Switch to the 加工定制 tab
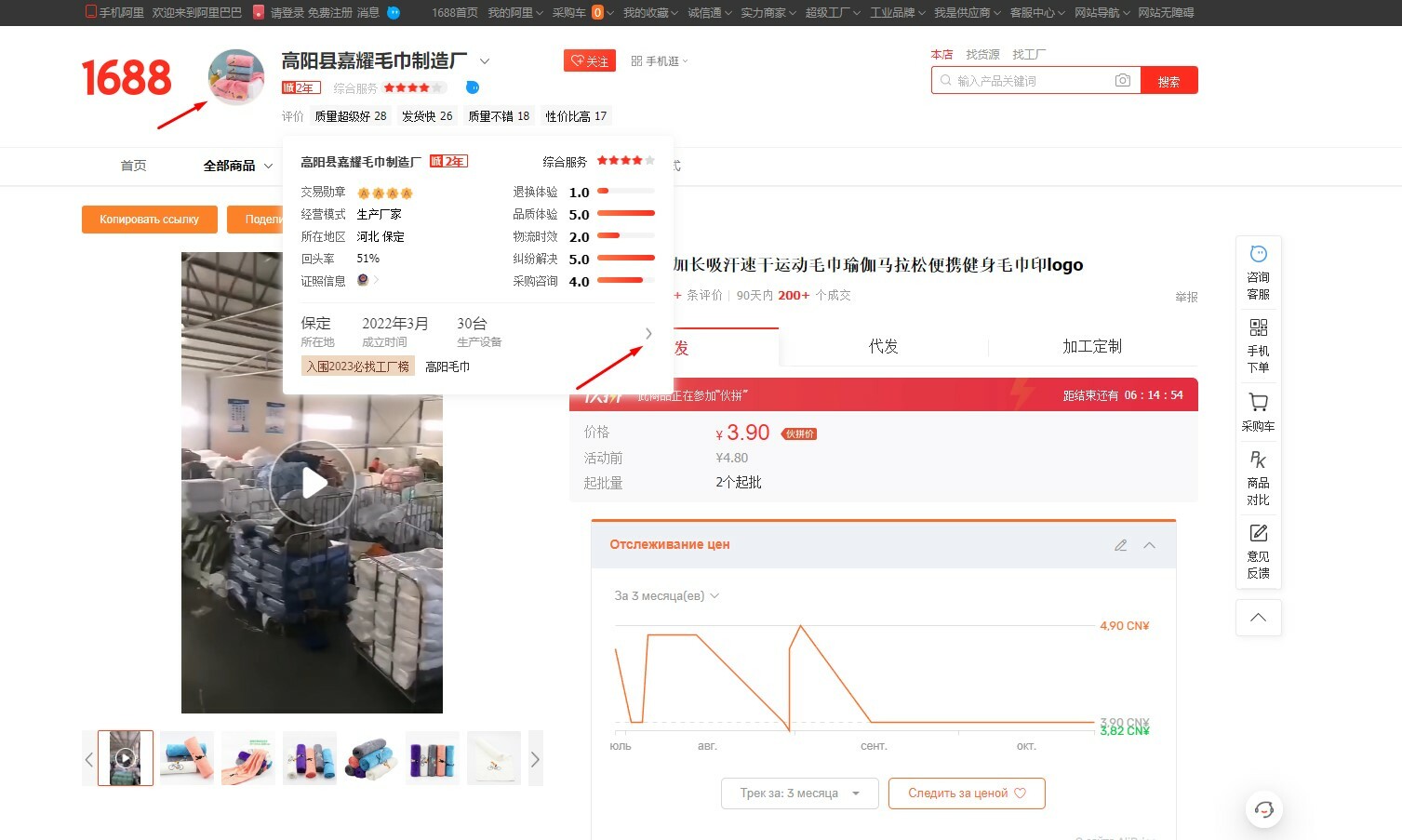Viewport: 1402px width, 840px height. pyautogui.click(x=1092, y=347)
